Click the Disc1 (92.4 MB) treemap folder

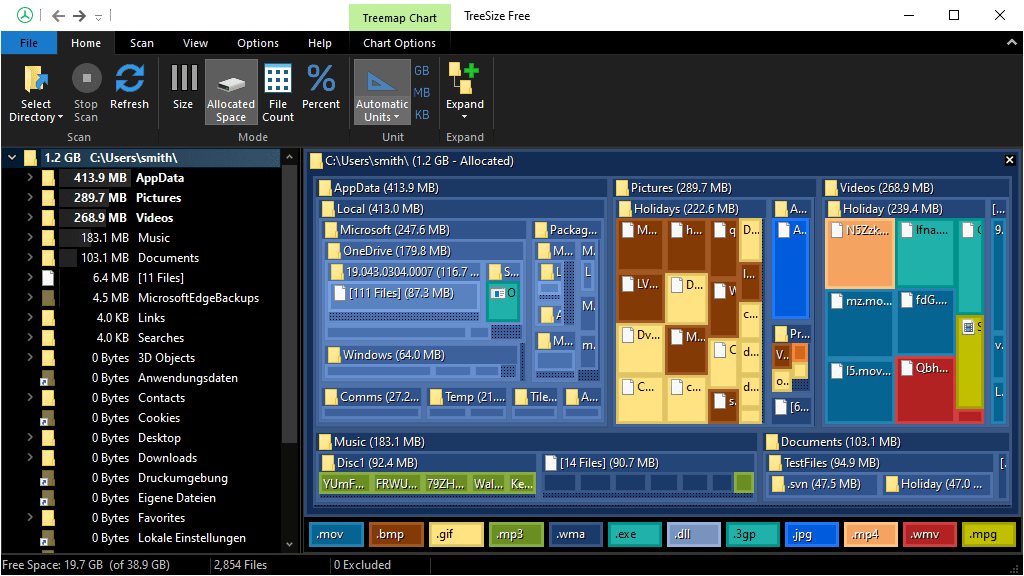coord(428,463)
